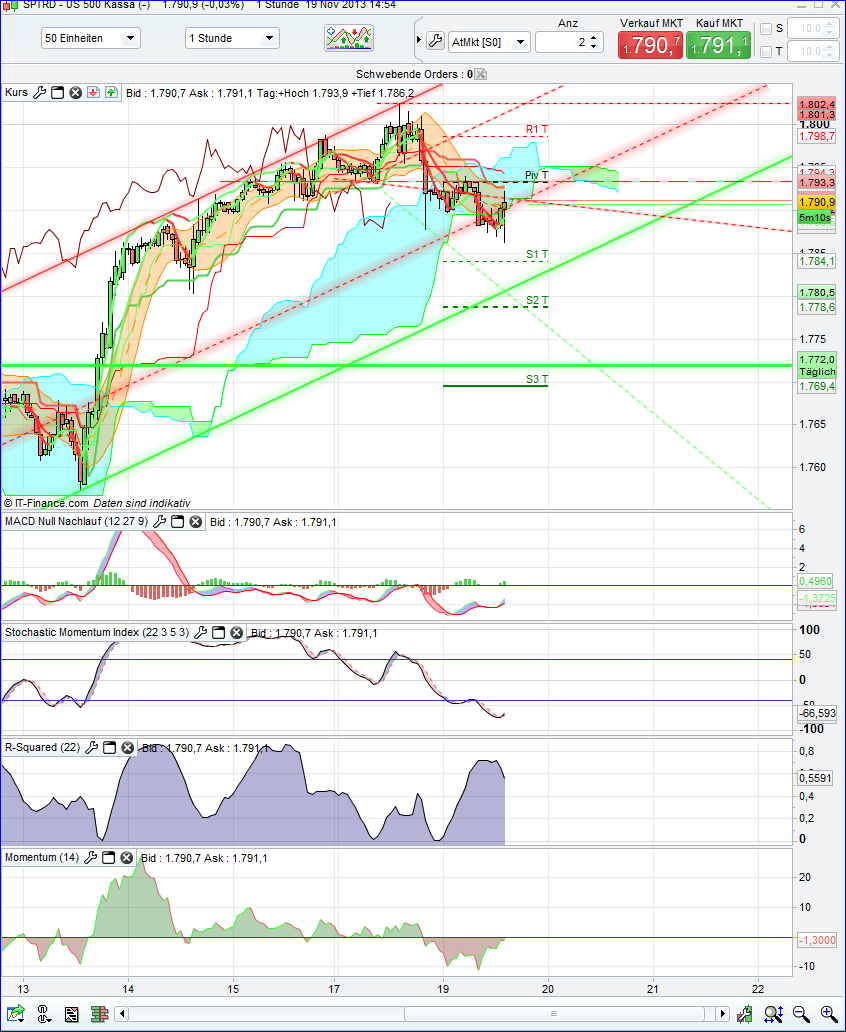Click the green buy arrow icon in Kurs panel
The height and width of the screenshot is (1032, 846).
pyautogui.click(x=111, y=92)
